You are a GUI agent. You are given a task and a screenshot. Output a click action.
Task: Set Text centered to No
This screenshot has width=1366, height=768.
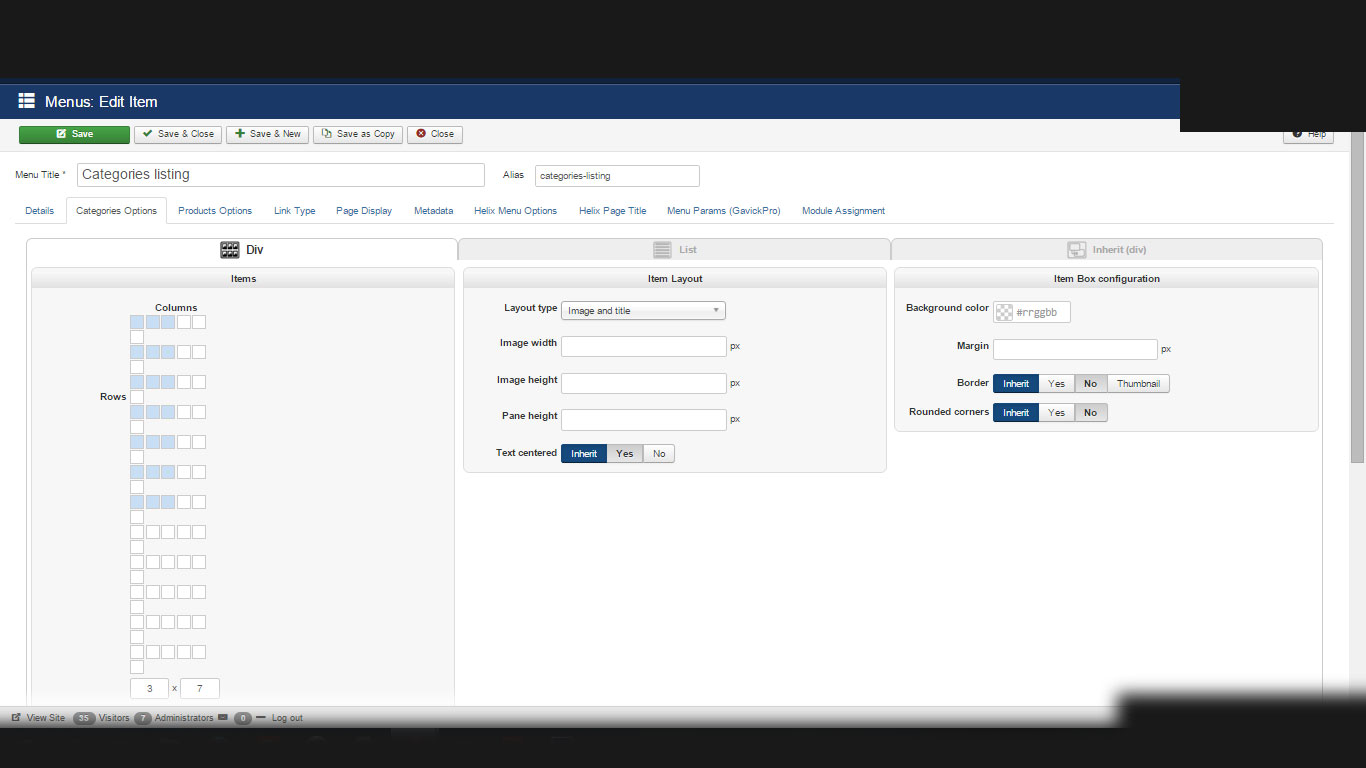tap(659, 454)
